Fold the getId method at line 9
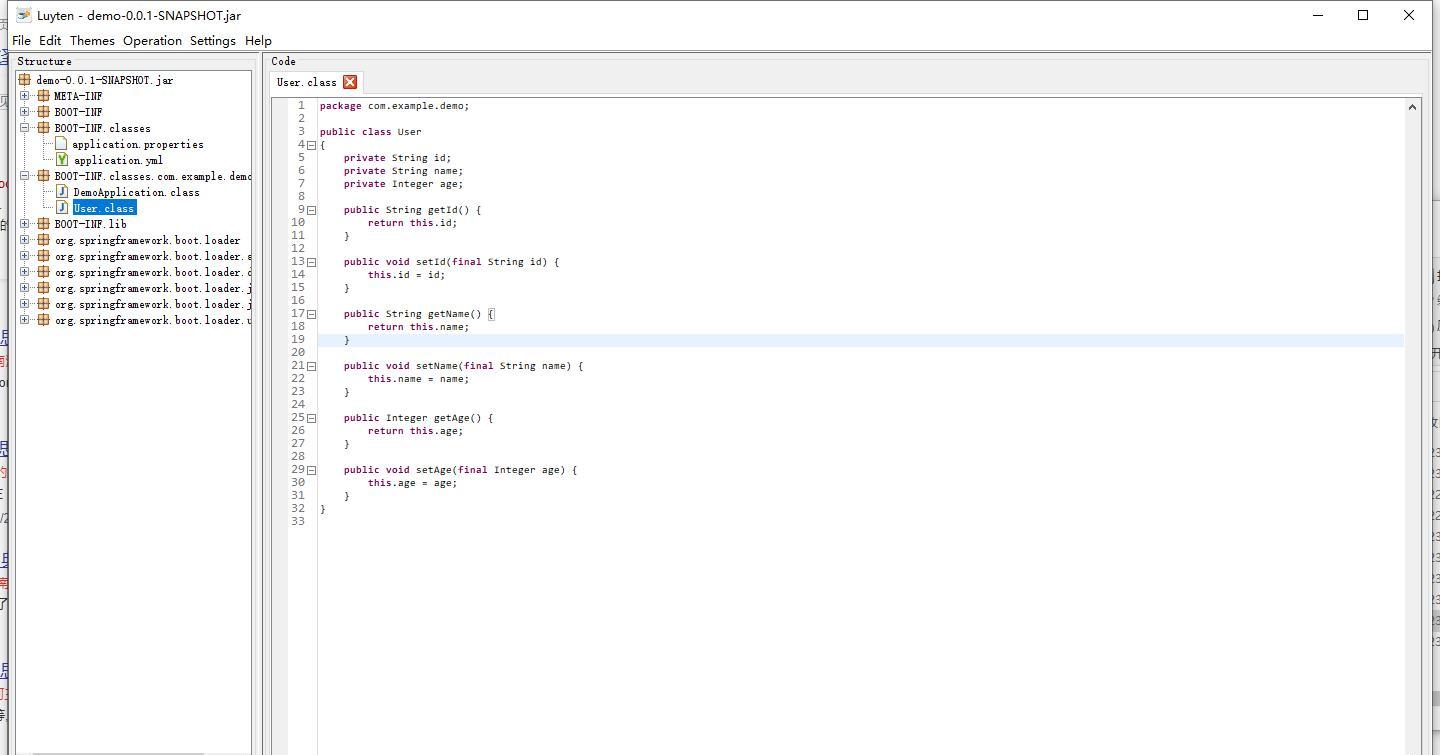1440x755 pixels. pyautogui.click(x=311, y=210)
